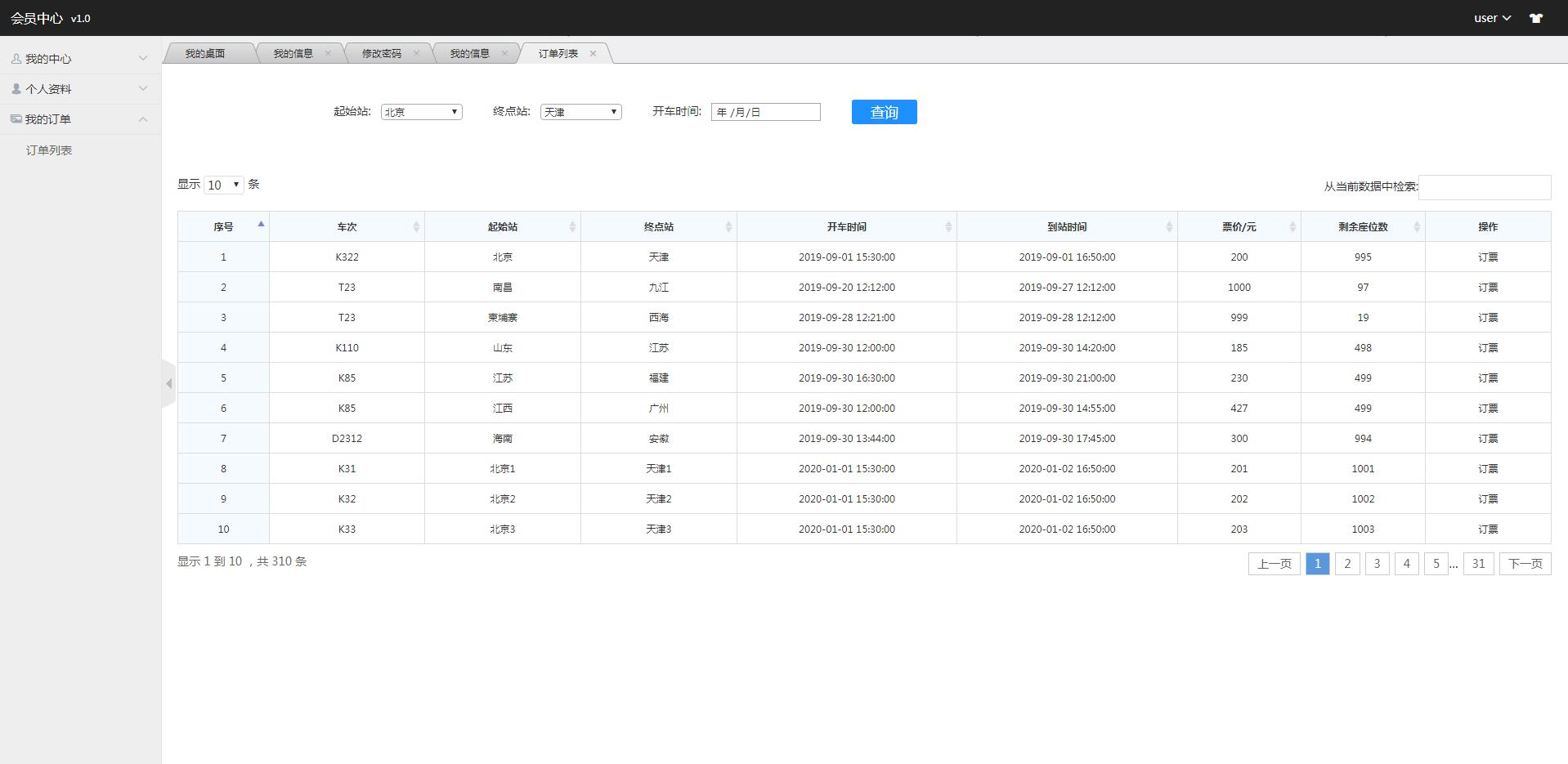Screen dimensions: 1568x764
Task: Click 订票 for K85 from 江苏
Action: [x=1488, y=378]
